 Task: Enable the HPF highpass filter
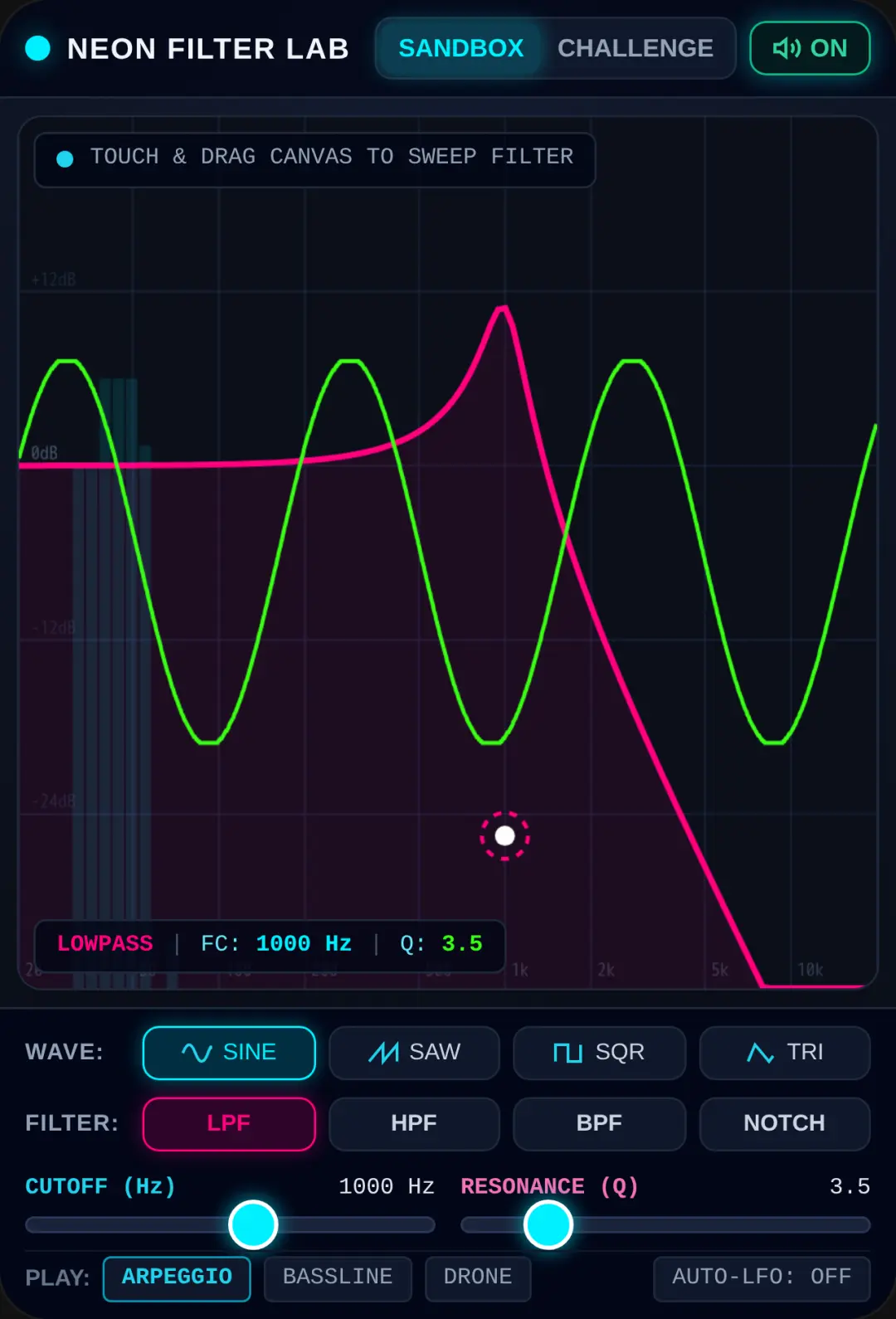[x=414, y=1123]
